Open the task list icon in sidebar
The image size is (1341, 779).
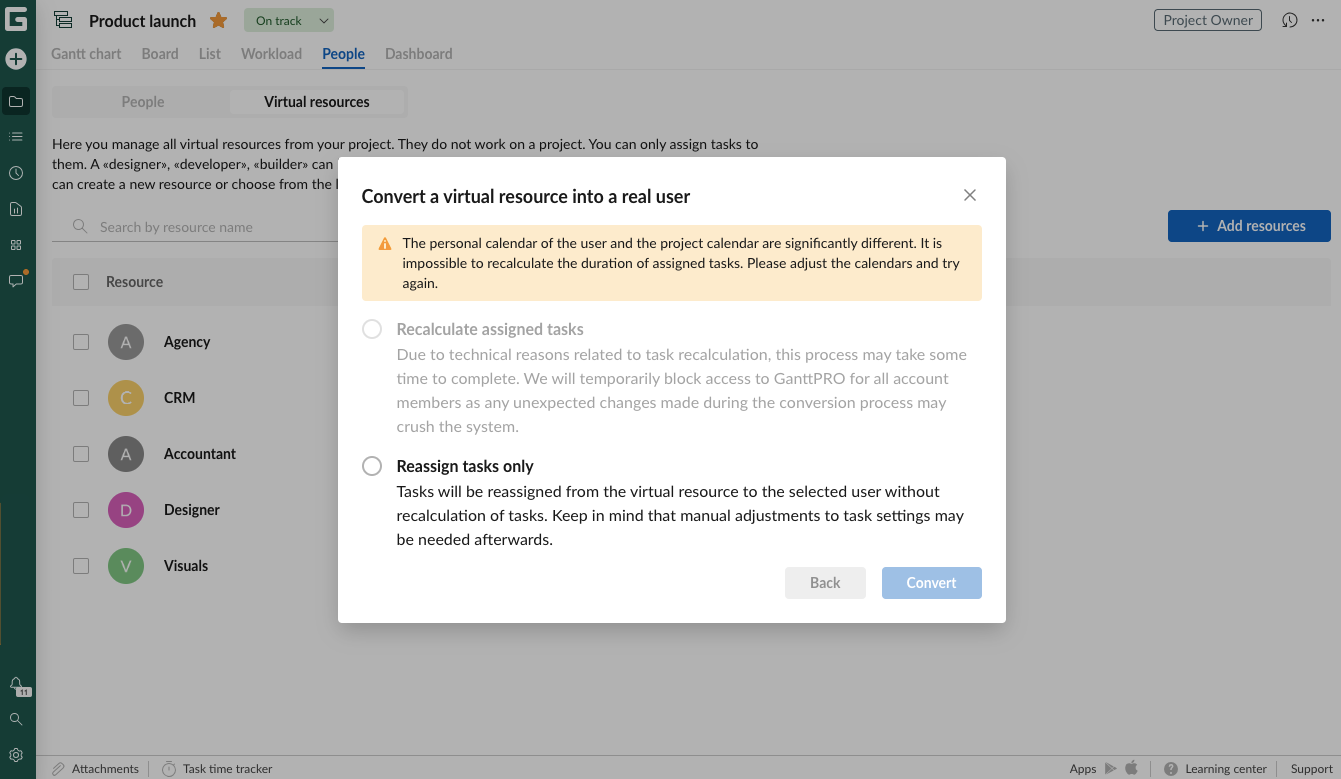pos(16,136)
